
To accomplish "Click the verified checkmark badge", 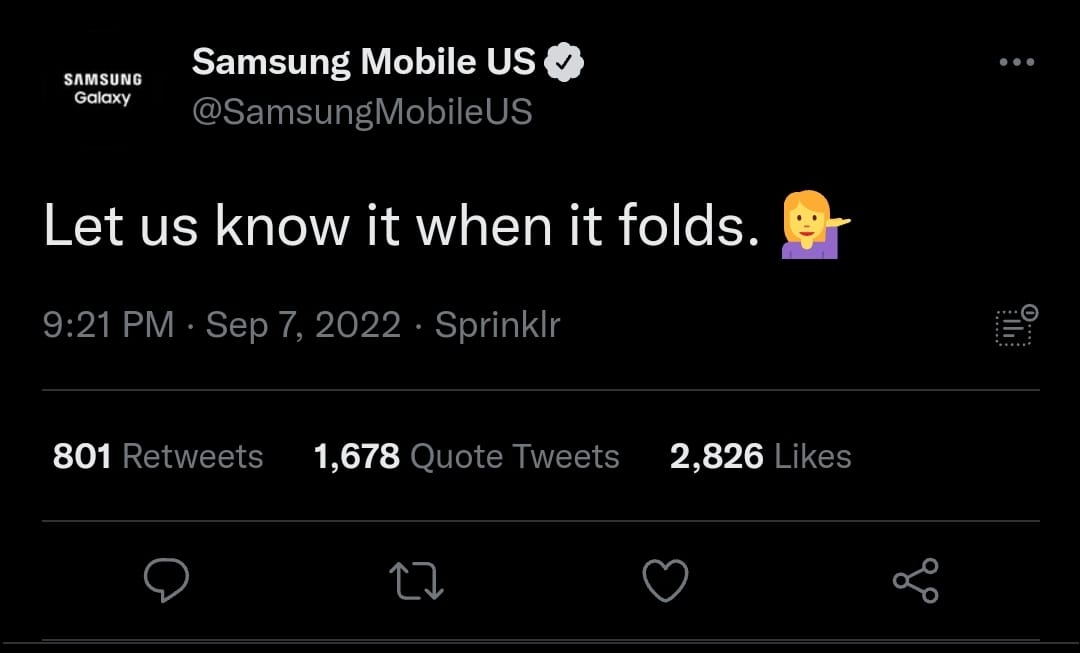I will tap(564, 63).
